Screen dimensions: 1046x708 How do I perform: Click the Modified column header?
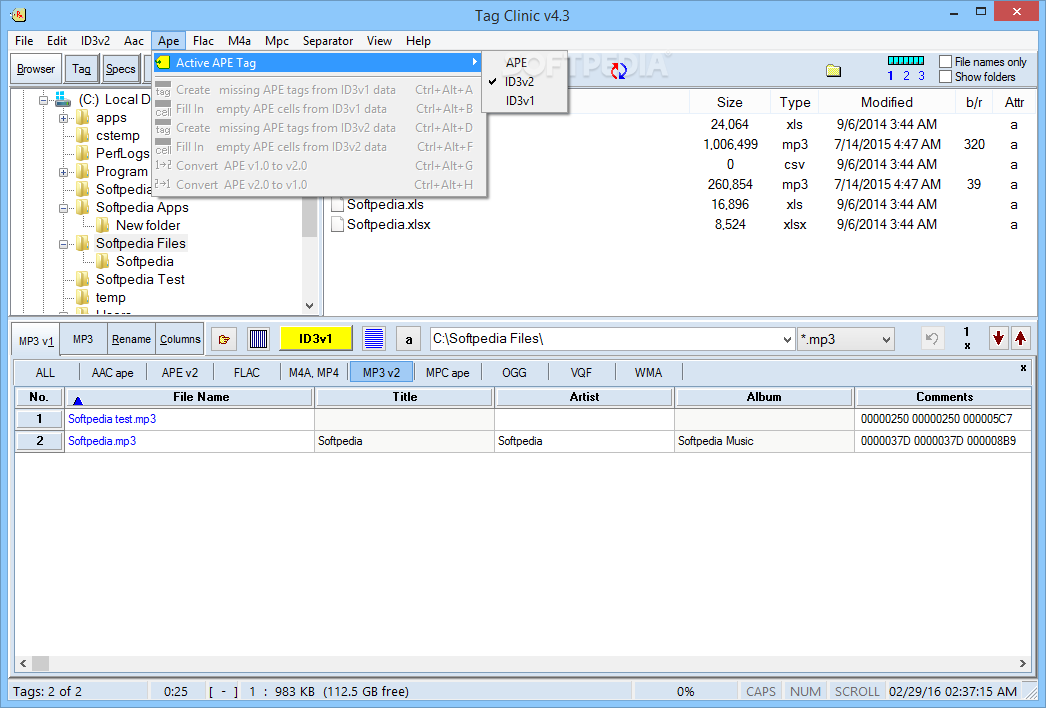tap(887, 102)
